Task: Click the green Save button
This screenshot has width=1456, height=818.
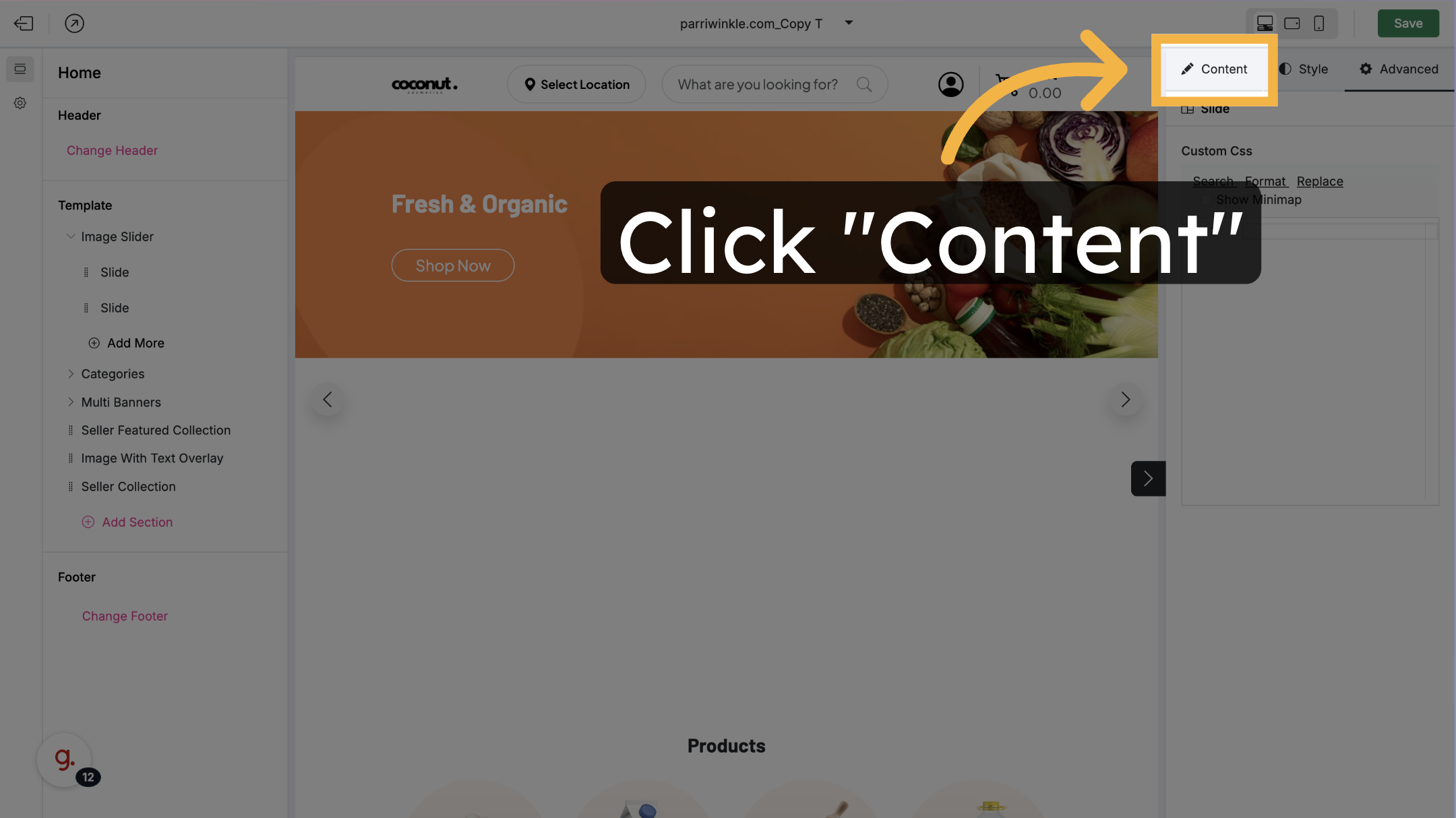Action: click(x=1408, y=24)
